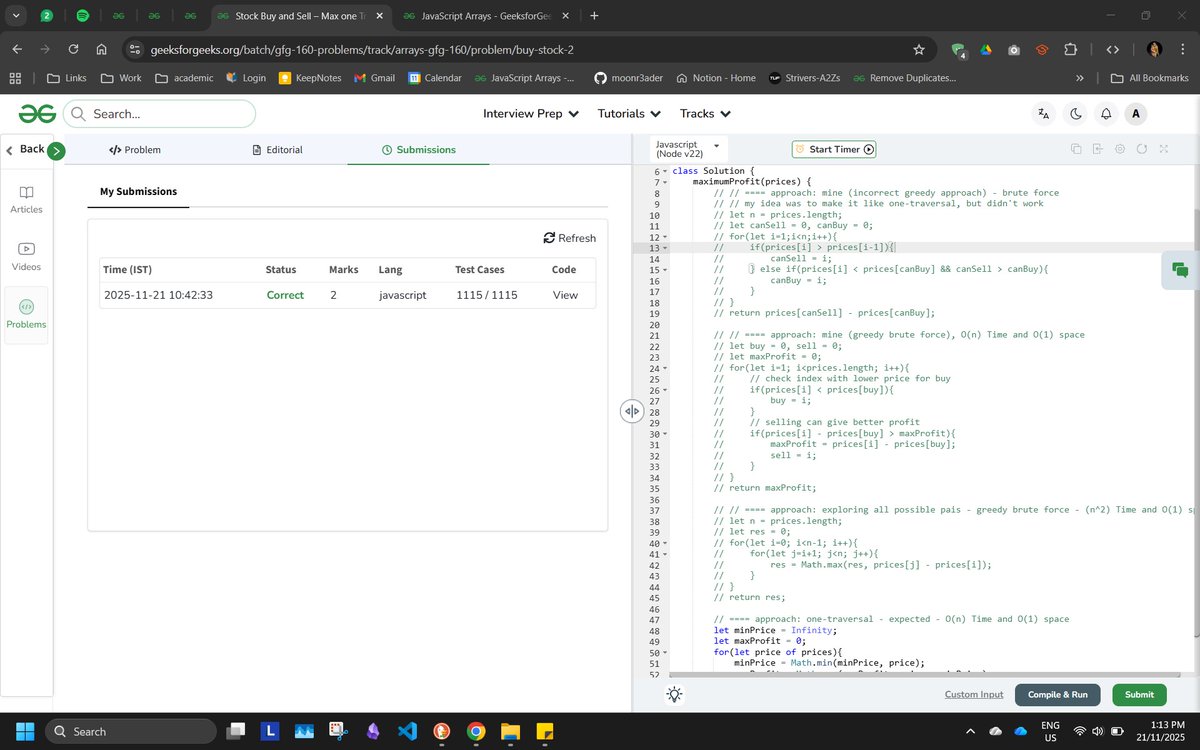Open the academic bookmarks folder

pyautogui.click(x=185, y=78)
